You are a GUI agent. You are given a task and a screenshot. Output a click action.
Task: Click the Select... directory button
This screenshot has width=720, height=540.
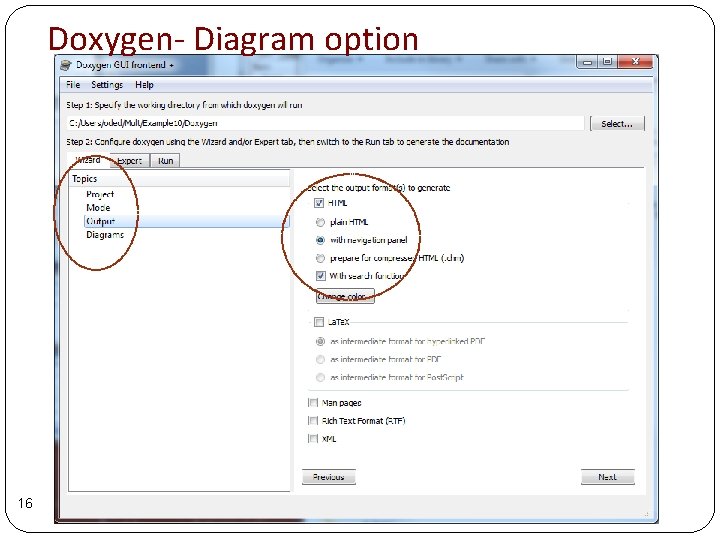pyautogui.click(x=617, y=124)
